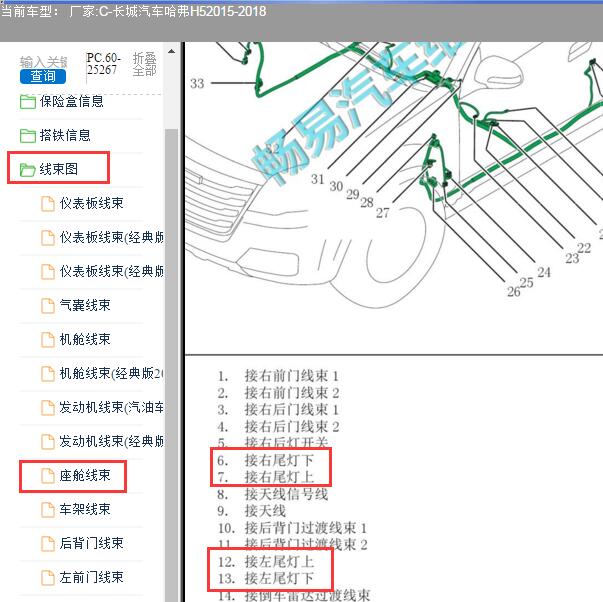
Task: Click legend entry 接右后门线束 2
Action: pyautogui.click(x=292, y=427)
